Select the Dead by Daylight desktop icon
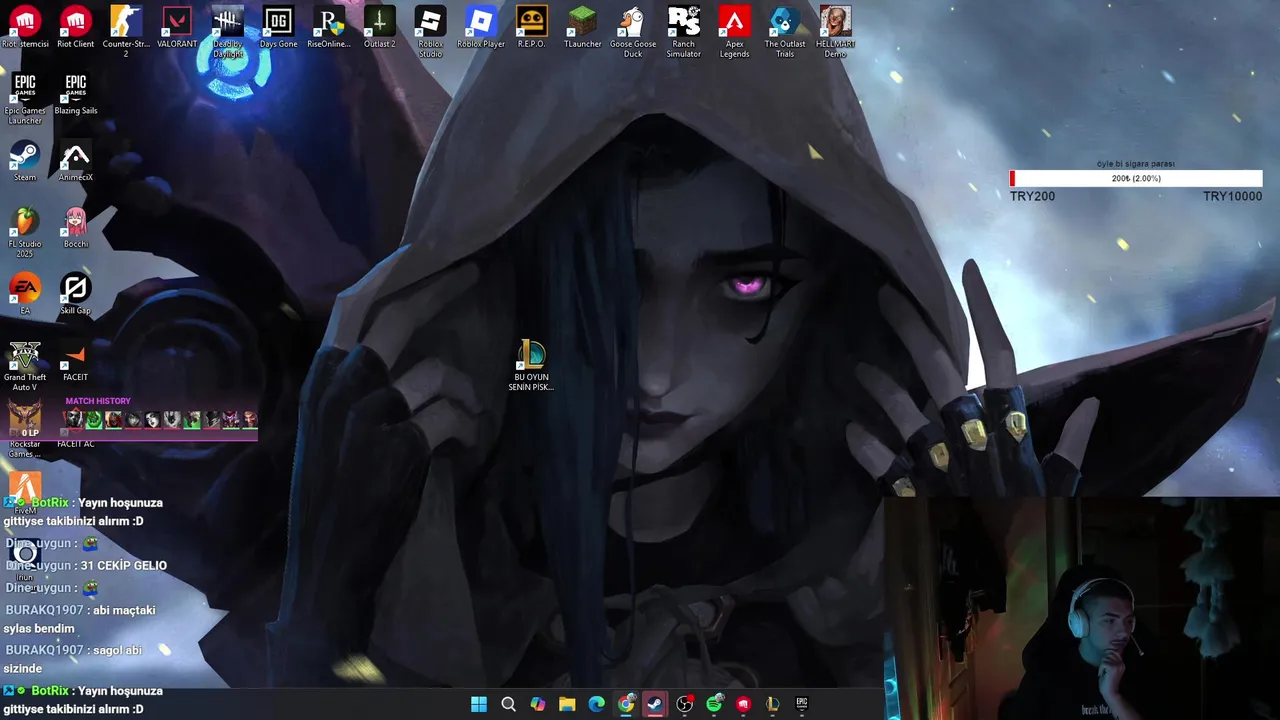 tap(227, 32)
